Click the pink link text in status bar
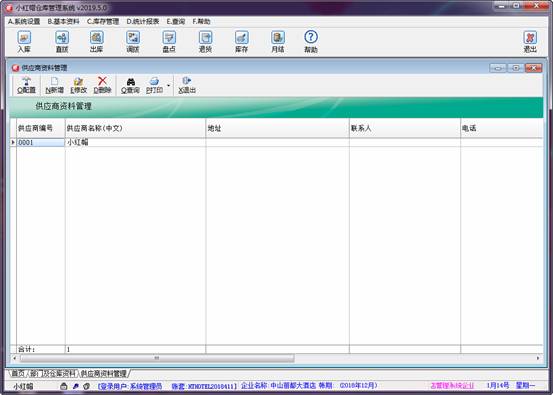The image size is (553, 395). tap(452, 386)
